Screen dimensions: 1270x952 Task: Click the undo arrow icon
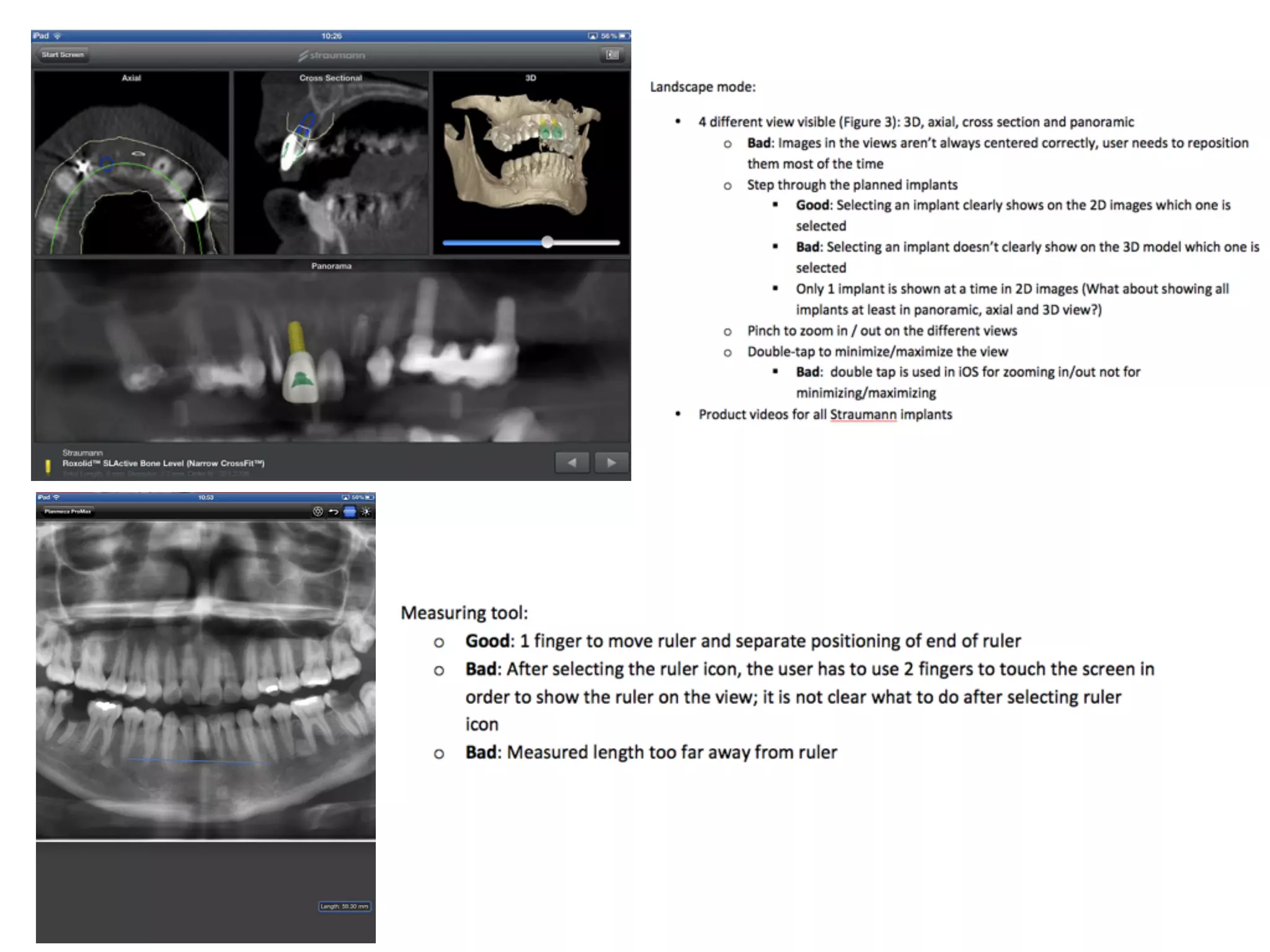pyautogui.click(x=334, y=511)
